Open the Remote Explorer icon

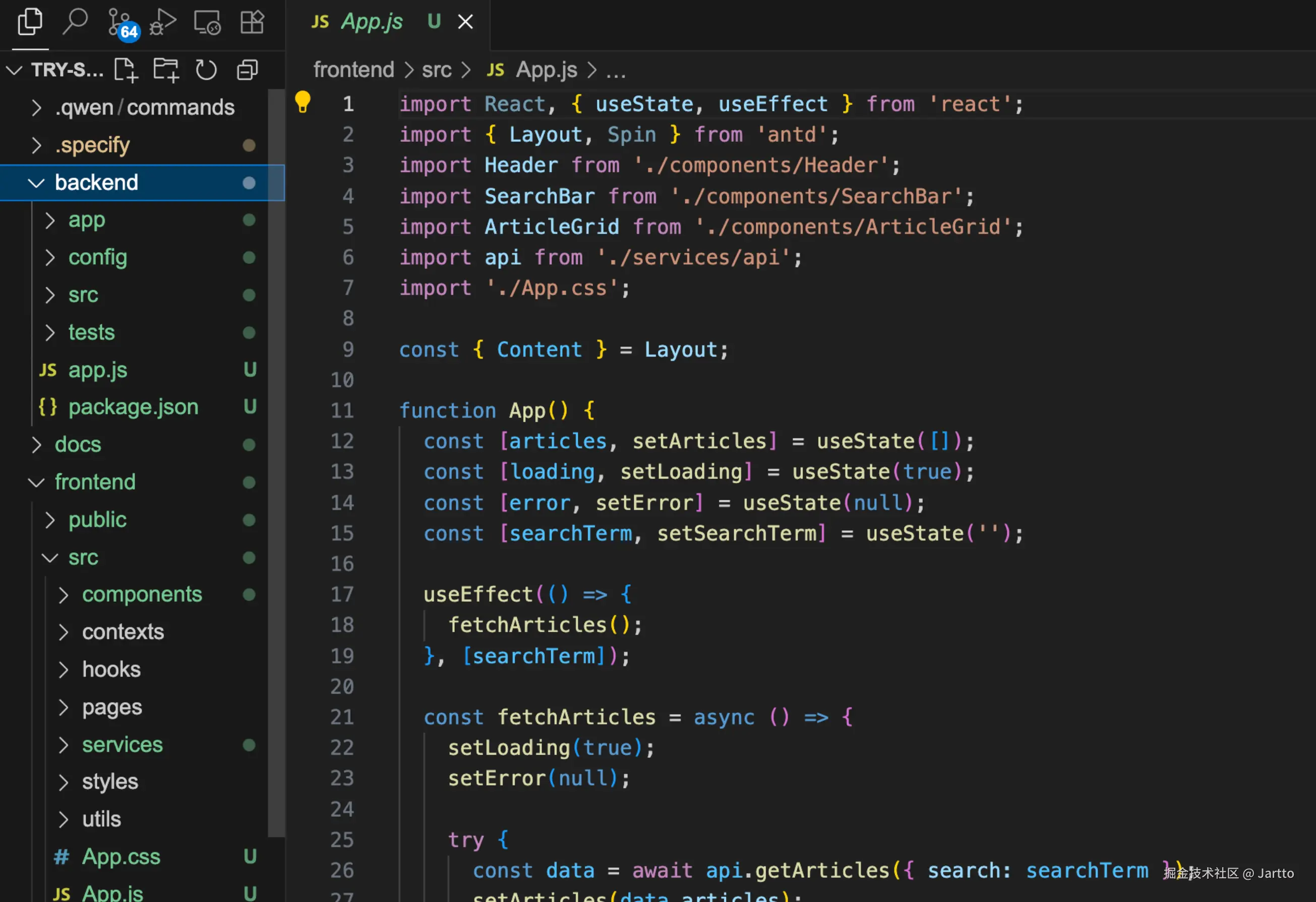click(207, 23)
